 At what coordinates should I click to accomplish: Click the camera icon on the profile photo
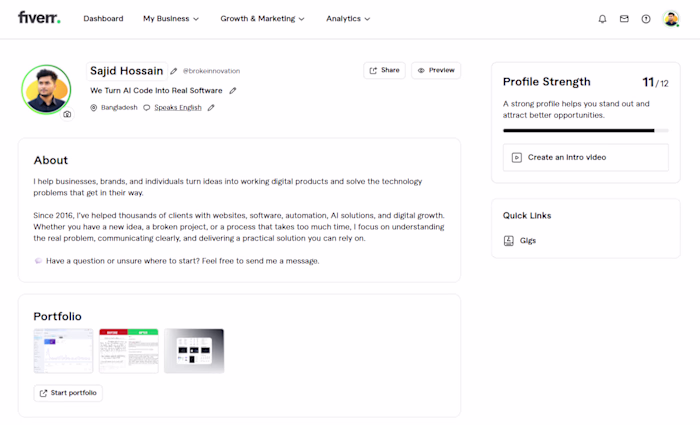67,114
